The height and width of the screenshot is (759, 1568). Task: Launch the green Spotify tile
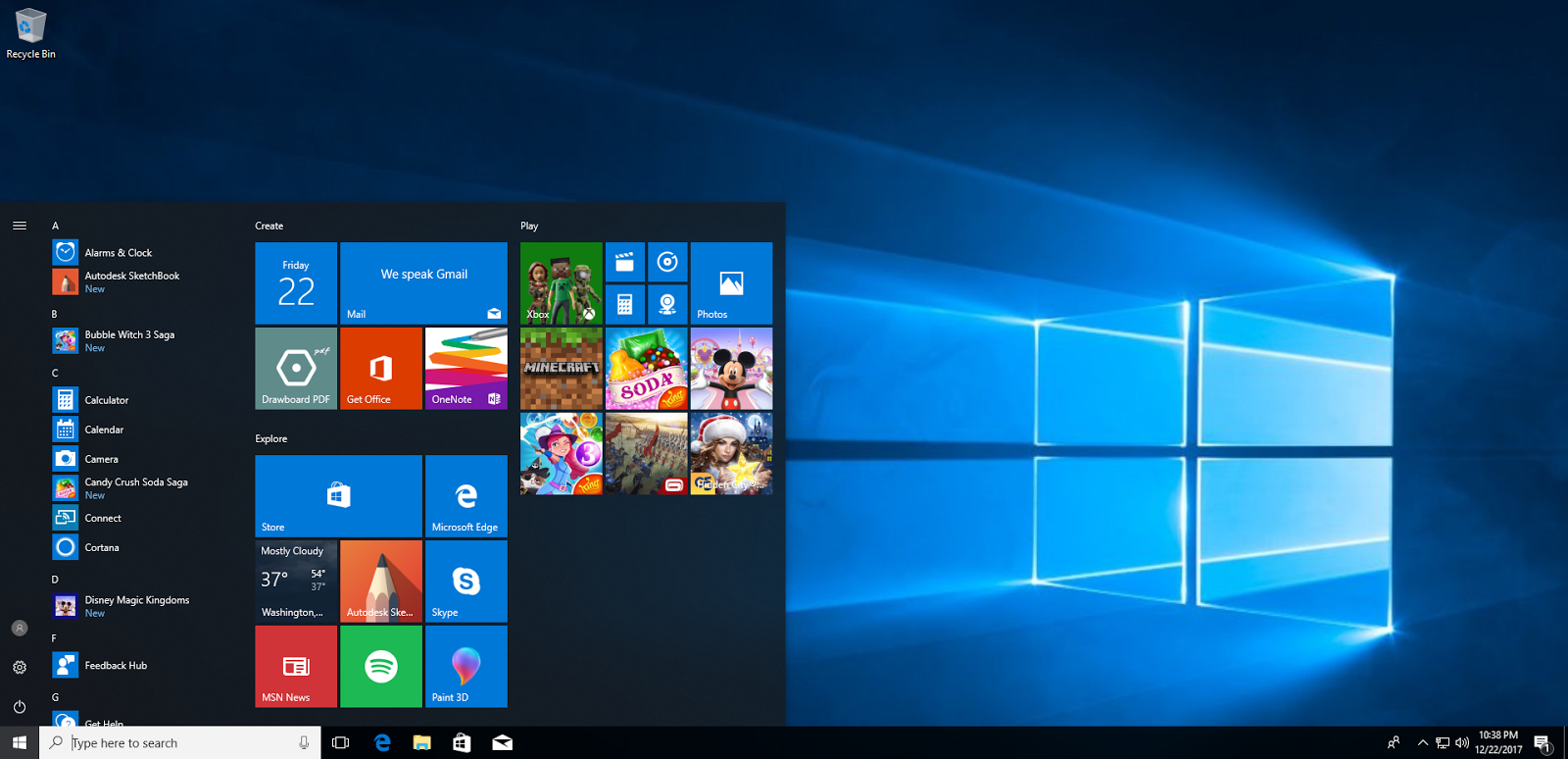tap(381, 667)
